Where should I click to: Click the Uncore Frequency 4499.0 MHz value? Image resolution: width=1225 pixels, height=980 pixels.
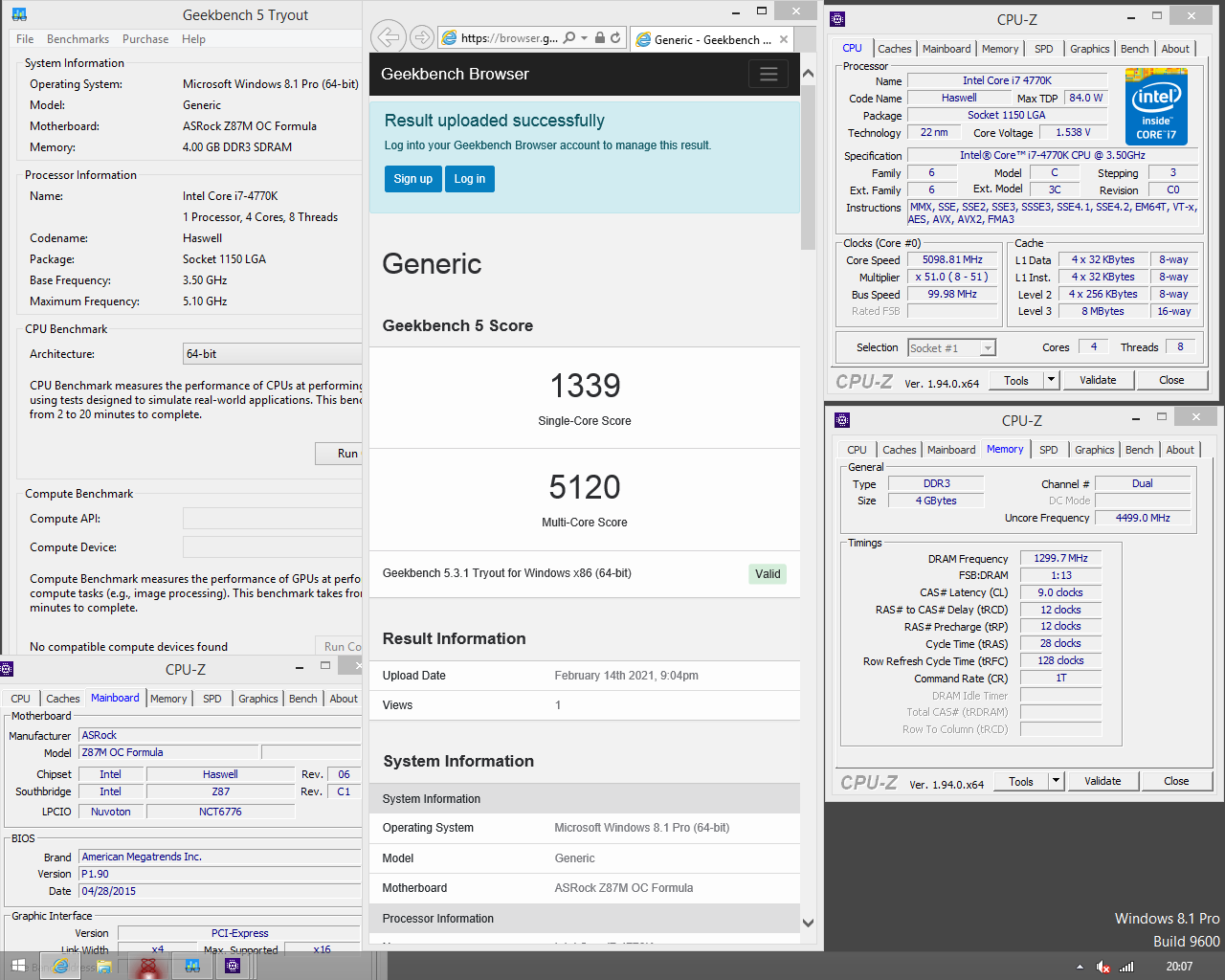pos(1143,518)
